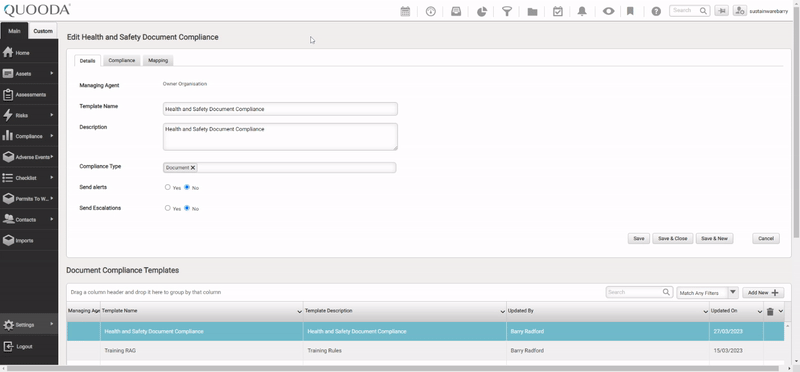Open the inbox tray icon

[x=456, y=11]
